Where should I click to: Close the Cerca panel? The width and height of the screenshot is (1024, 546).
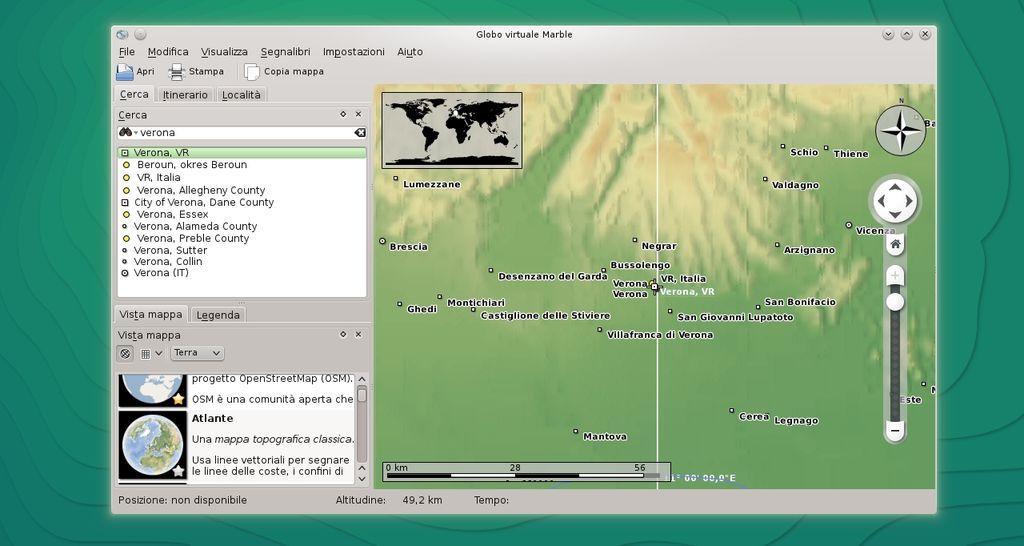coord(358,115)
